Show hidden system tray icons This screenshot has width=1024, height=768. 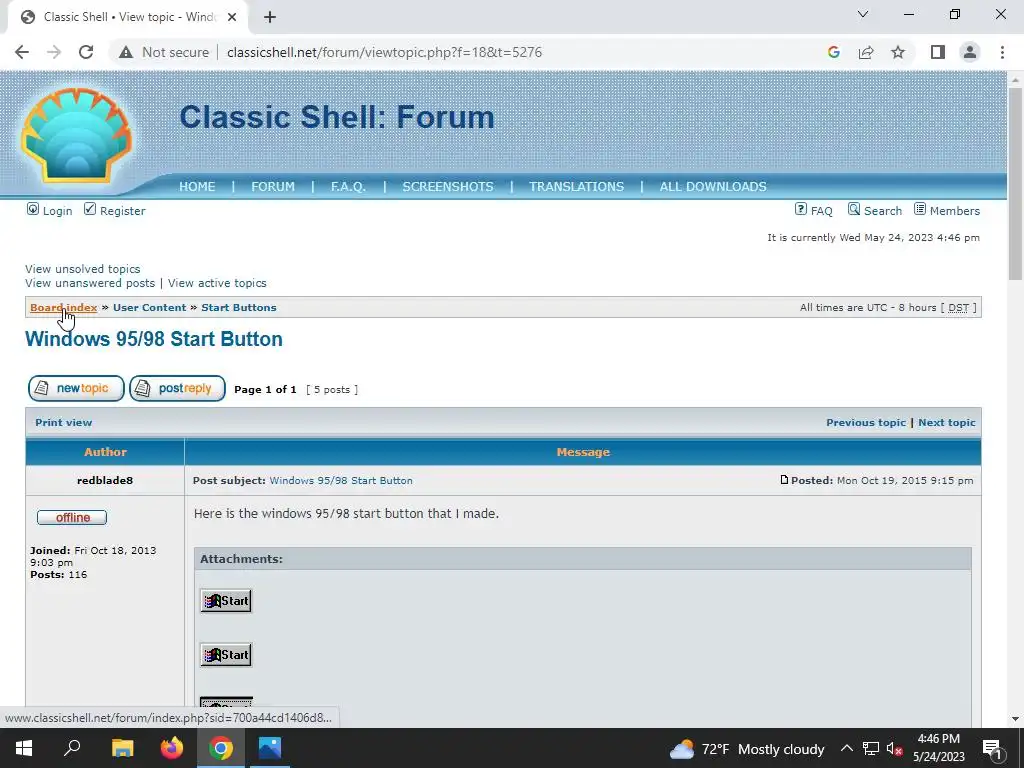click(x=846, y=748)
